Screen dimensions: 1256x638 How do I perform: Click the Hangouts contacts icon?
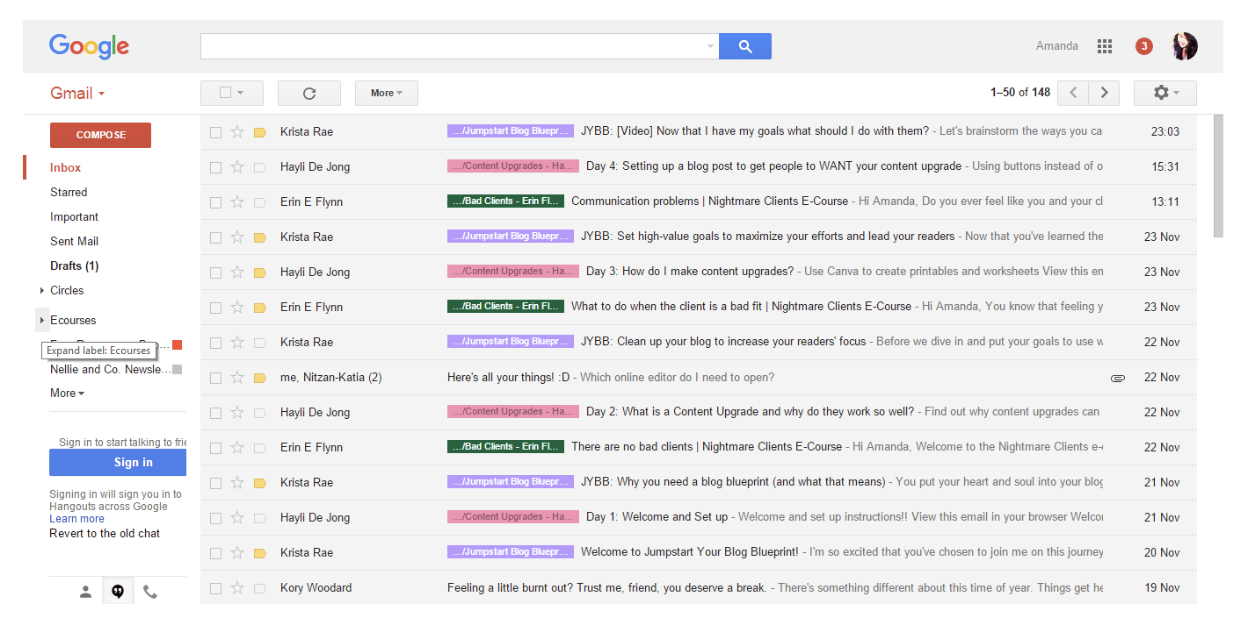(x=85, y=590)
